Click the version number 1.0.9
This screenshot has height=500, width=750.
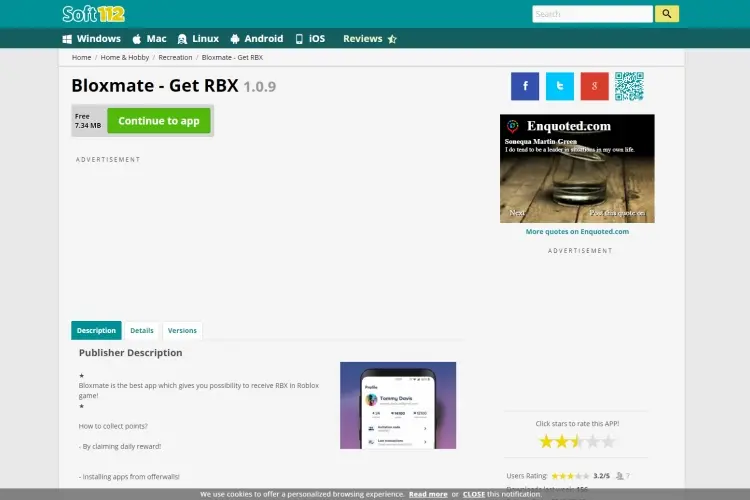[260, 87]
